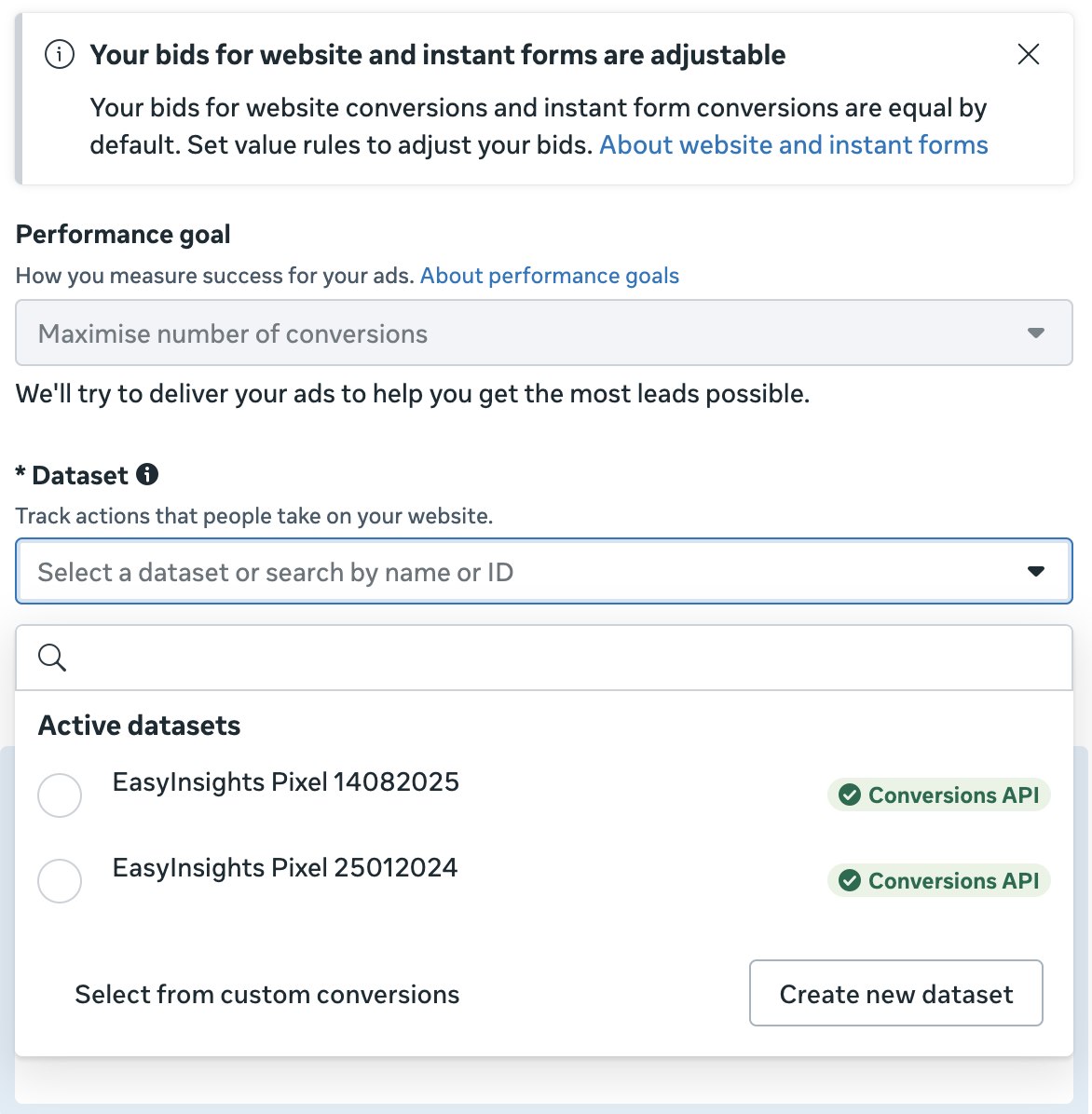Click the info icon beside the bids notice
Image resolution: width=1092 pixels, height=1114 pixels.
(x=60, y=55)
